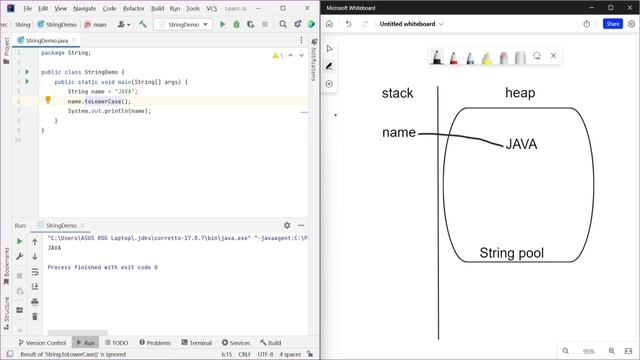The image size is (640, 360).
Task: Go to next highlighted error arrow
Action: click(301, 55)
